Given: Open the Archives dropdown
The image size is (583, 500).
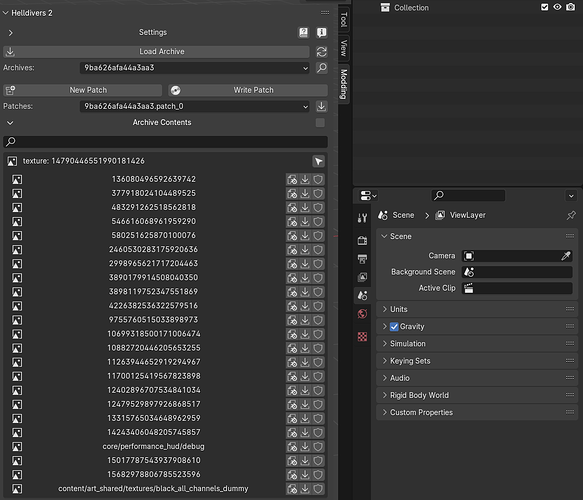Looking at the screenshot, I should [194, 68].
